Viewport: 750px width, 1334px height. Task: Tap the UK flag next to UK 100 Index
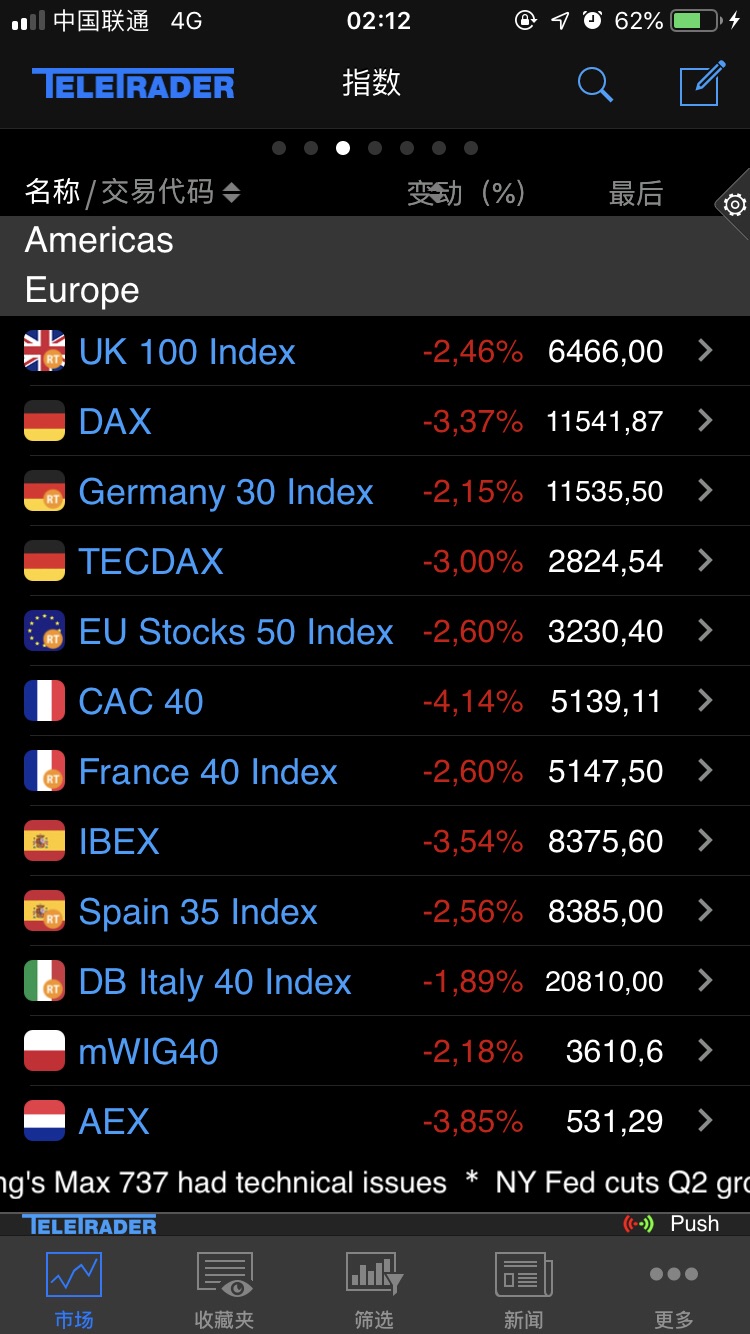pyautogui.click(x=44, y=351)
